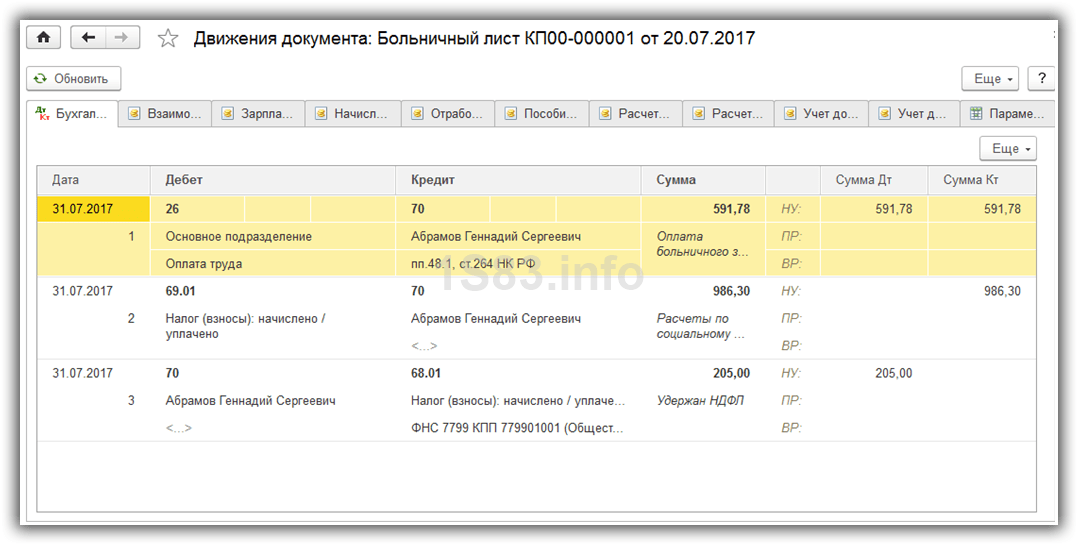Switch to the Зарпла... tab
The height and width of the screenshot is (545, 1078).
258,114
